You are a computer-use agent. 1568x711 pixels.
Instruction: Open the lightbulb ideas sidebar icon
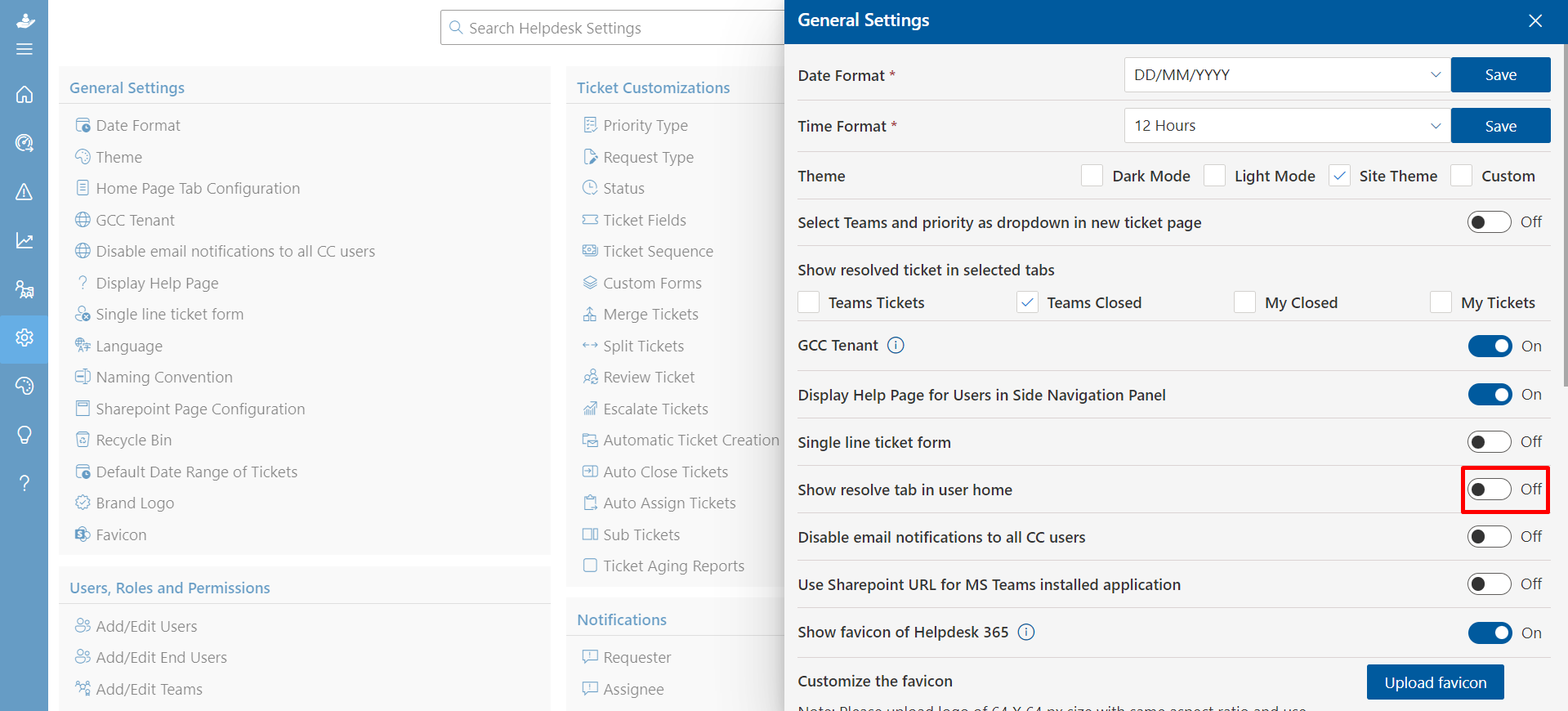[x=25, y=435]
